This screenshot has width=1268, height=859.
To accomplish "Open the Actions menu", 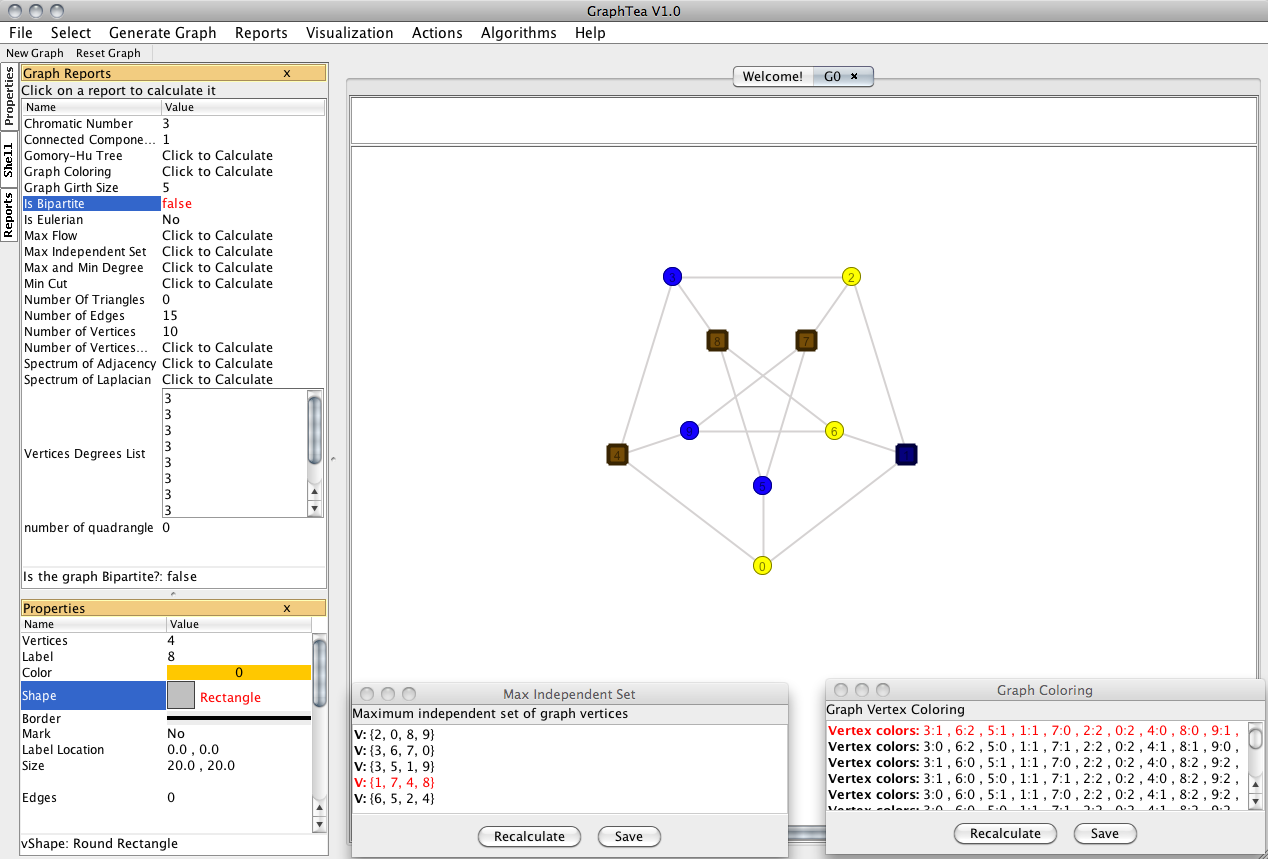I will click(437, 32).
